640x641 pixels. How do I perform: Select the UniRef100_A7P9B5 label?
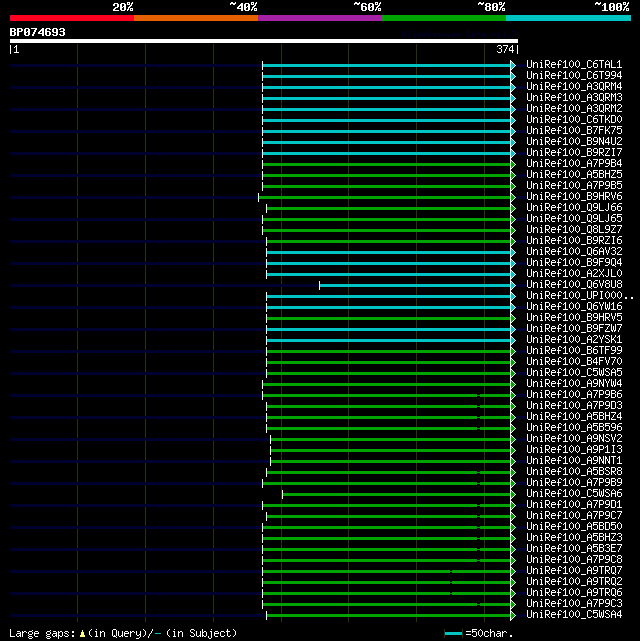[x=574, y=186]
